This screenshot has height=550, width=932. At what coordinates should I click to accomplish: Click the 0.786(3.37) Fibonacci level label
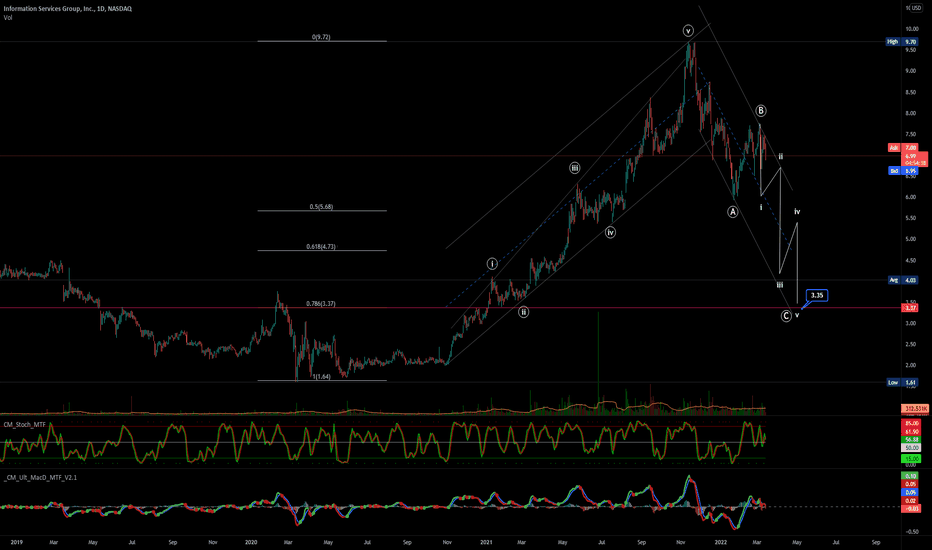[321, 303]
